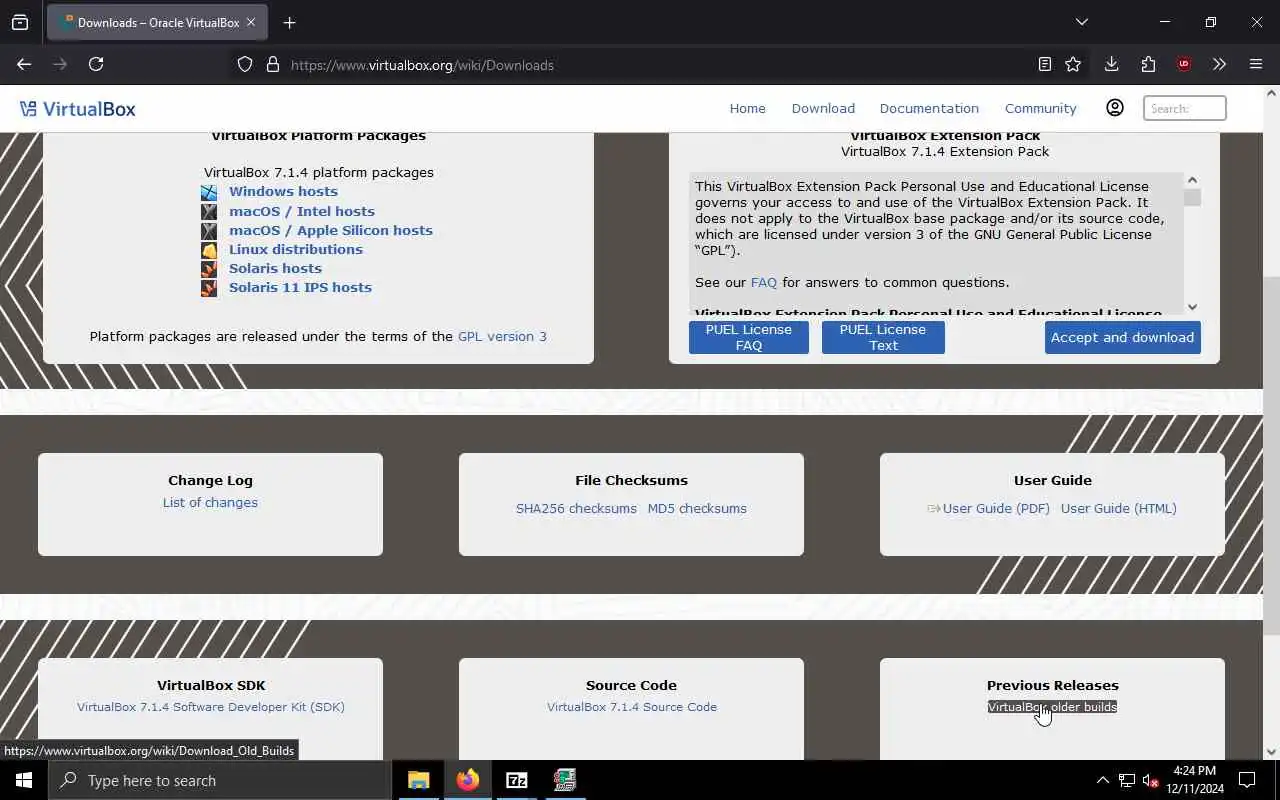Image resolution: width=1280 pixels, height=800 pixels.
Task: Click the Windows hosts link
Action: (283, 191)
